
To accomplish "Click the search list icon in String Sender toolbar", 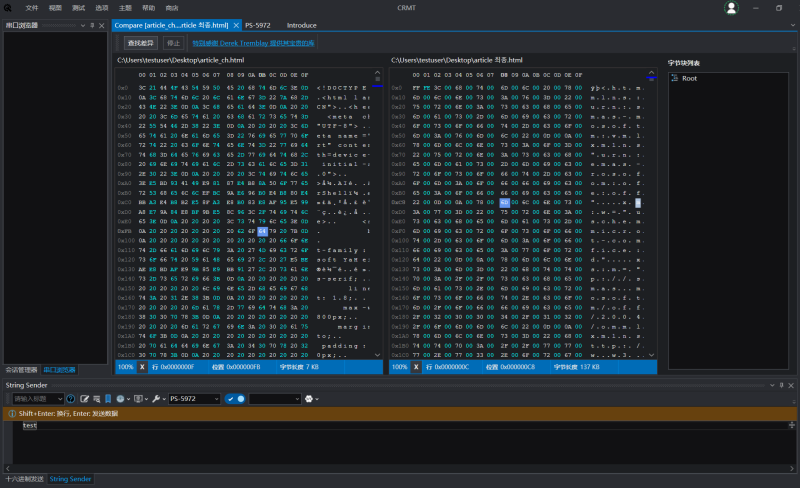I will 96,399.
